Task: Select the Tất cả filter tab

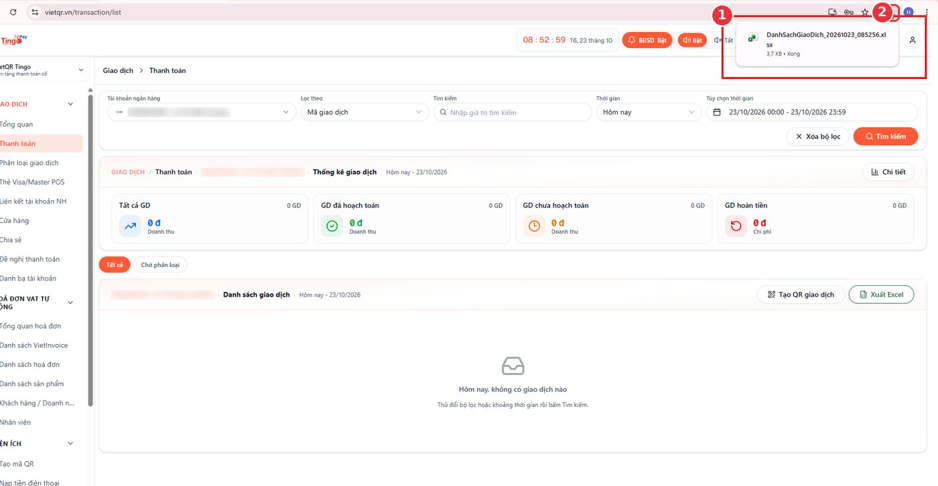Action: click(115, 265)
